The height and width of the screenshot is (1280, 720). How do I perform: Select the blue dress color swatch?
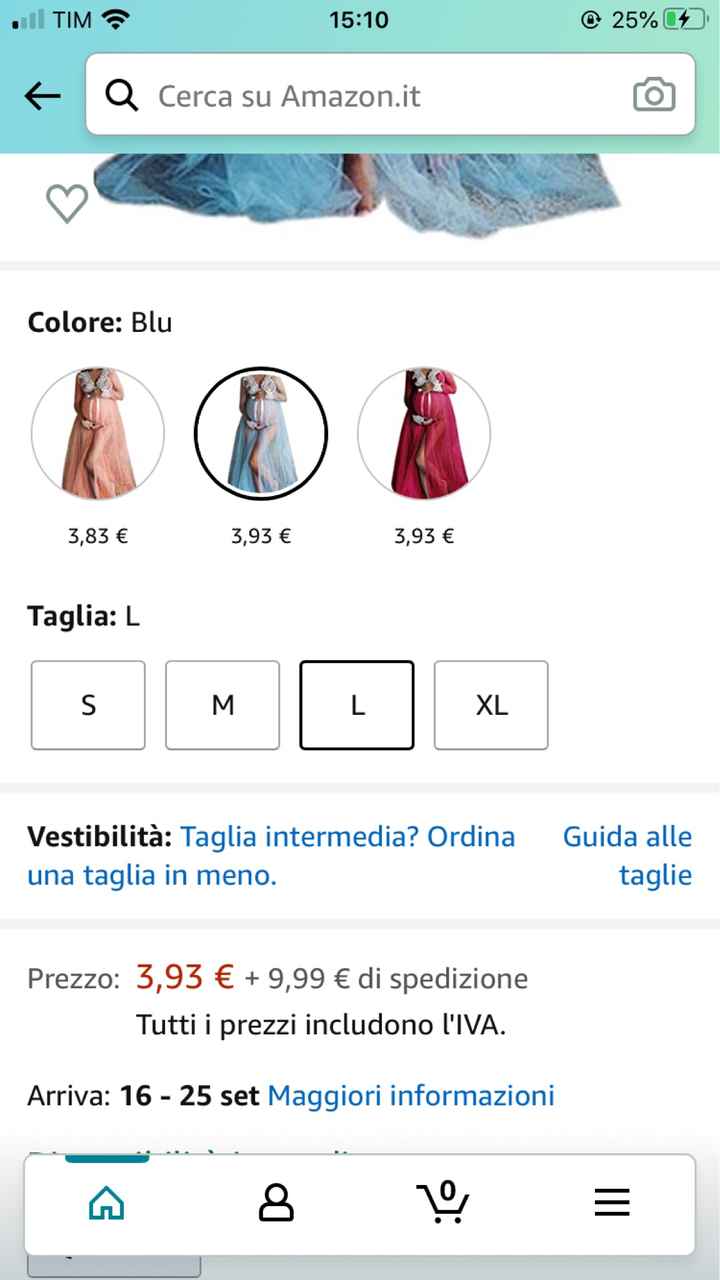coord(260,433)
